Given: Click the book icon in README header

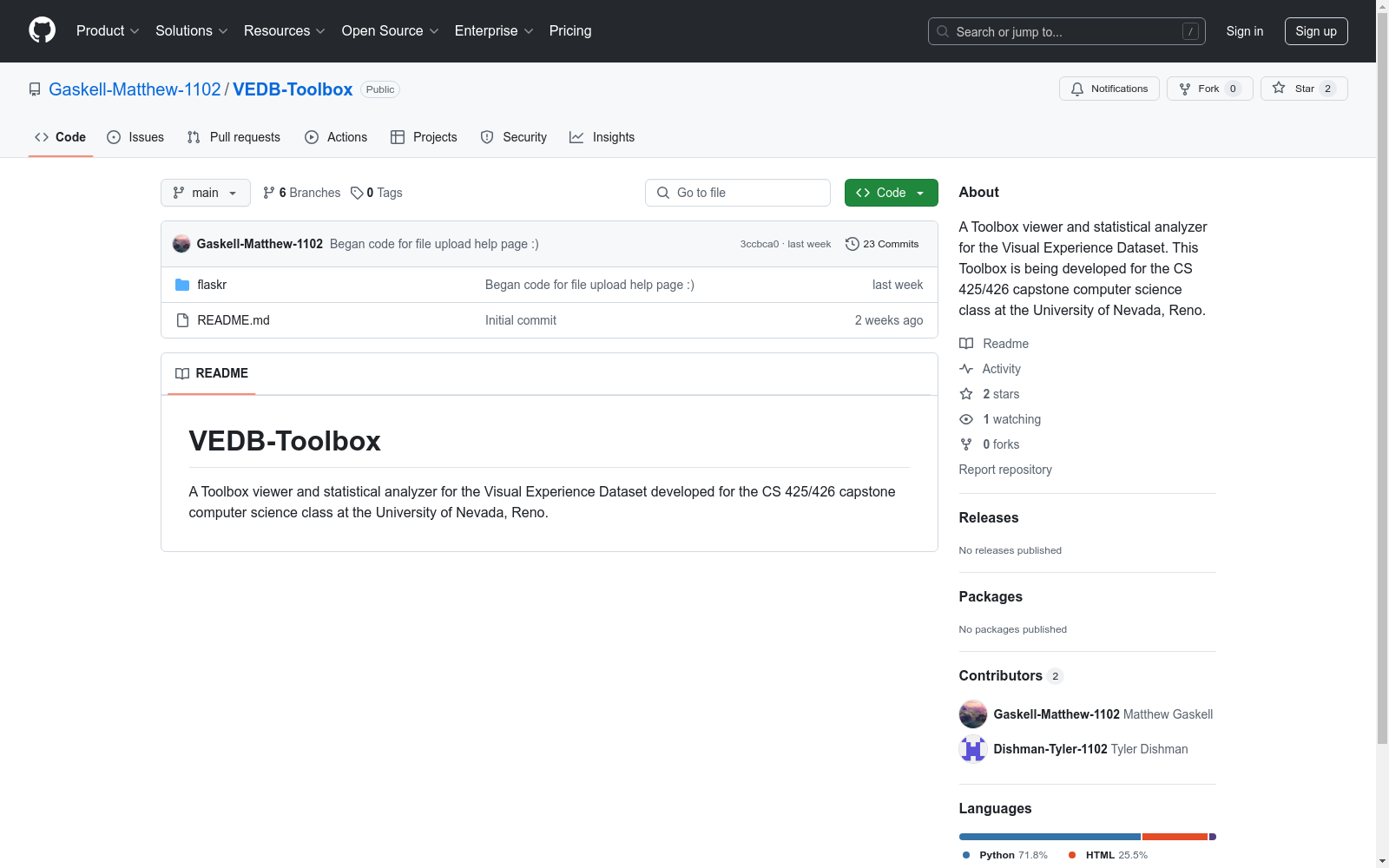Looking at the screenshot, I should (x=182, y=373).
